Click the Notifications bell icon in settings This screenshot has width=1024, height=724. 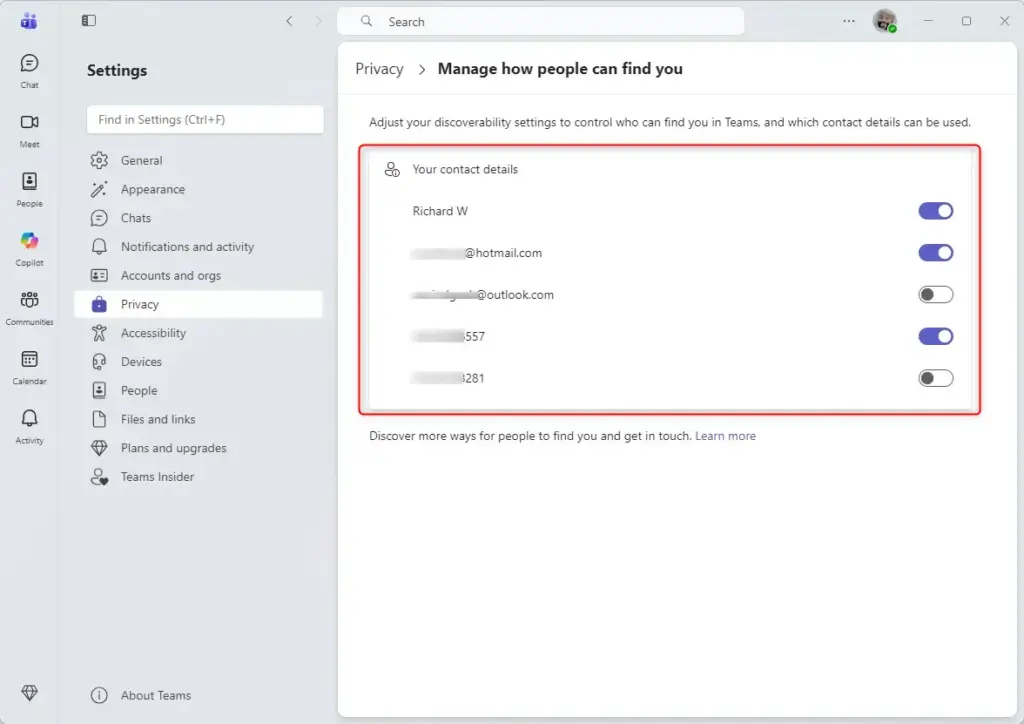(x=99, y=247)
